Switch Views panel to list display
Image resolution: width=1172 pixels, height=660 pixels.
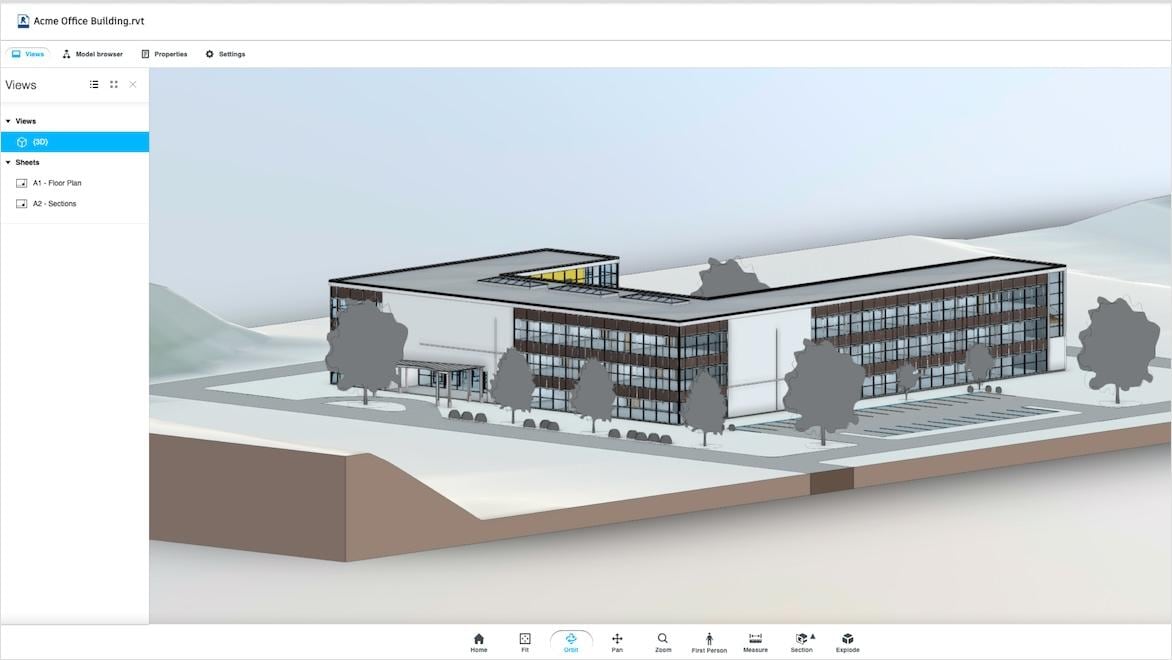(x=93, y=84)
